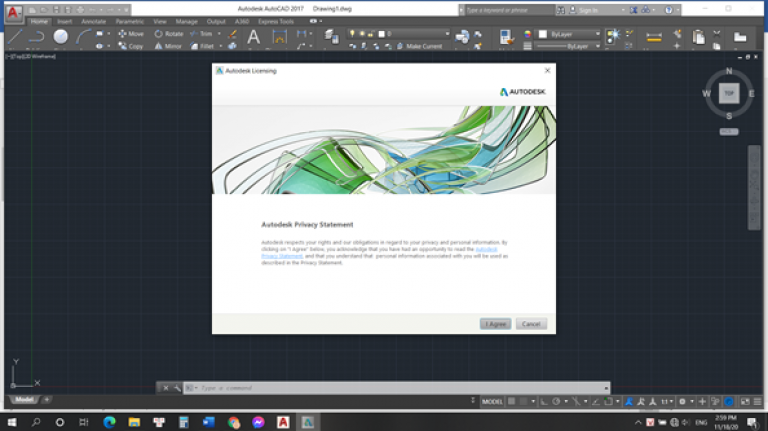
Task: Select the Line tool in ribbon
Action: [x=15, y=36]
